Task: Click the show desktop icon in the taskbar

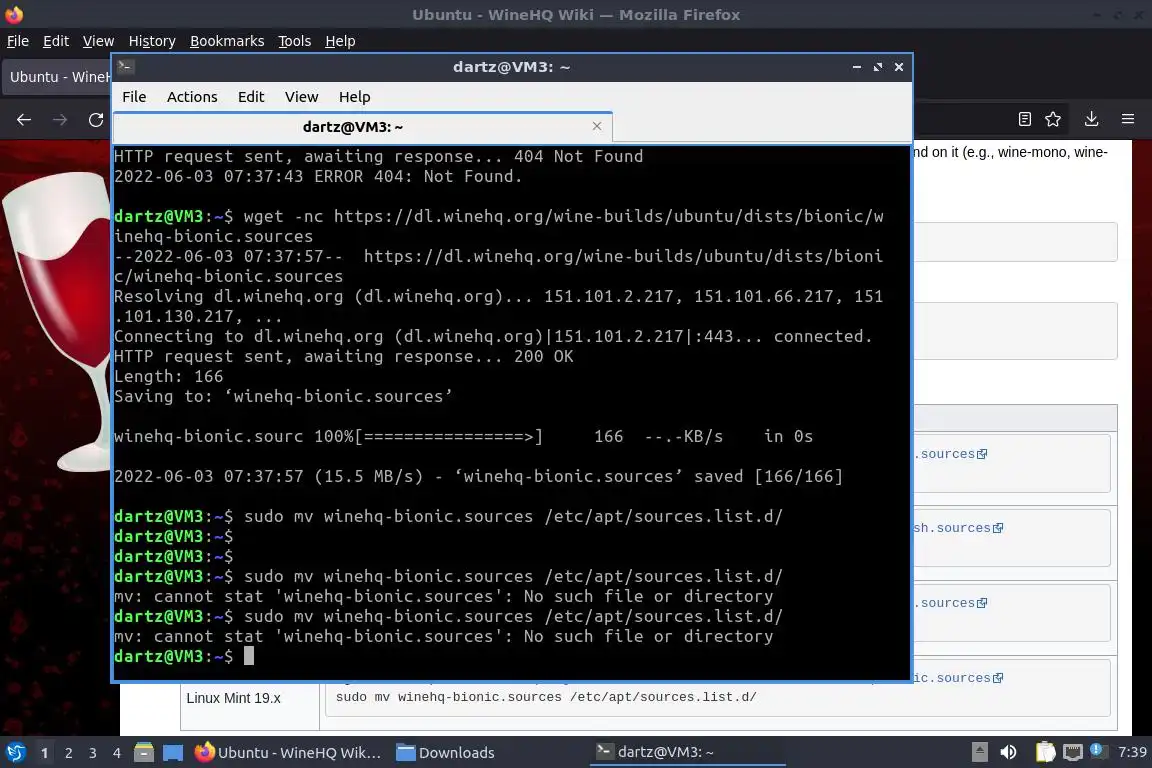Action: click(x=173, y=753)
